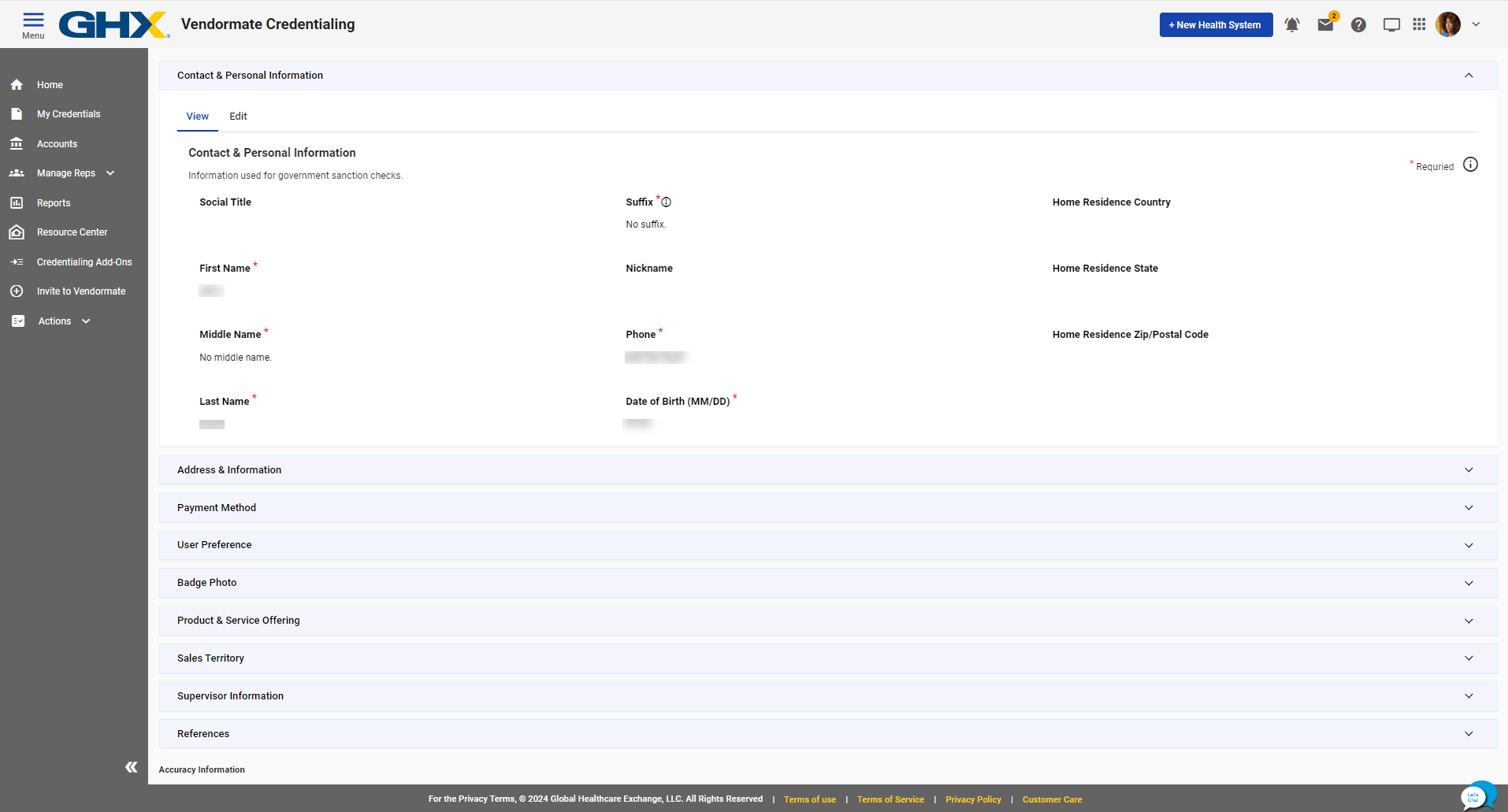
Task: Expand the References section
Action: click(x=828, y=734)
